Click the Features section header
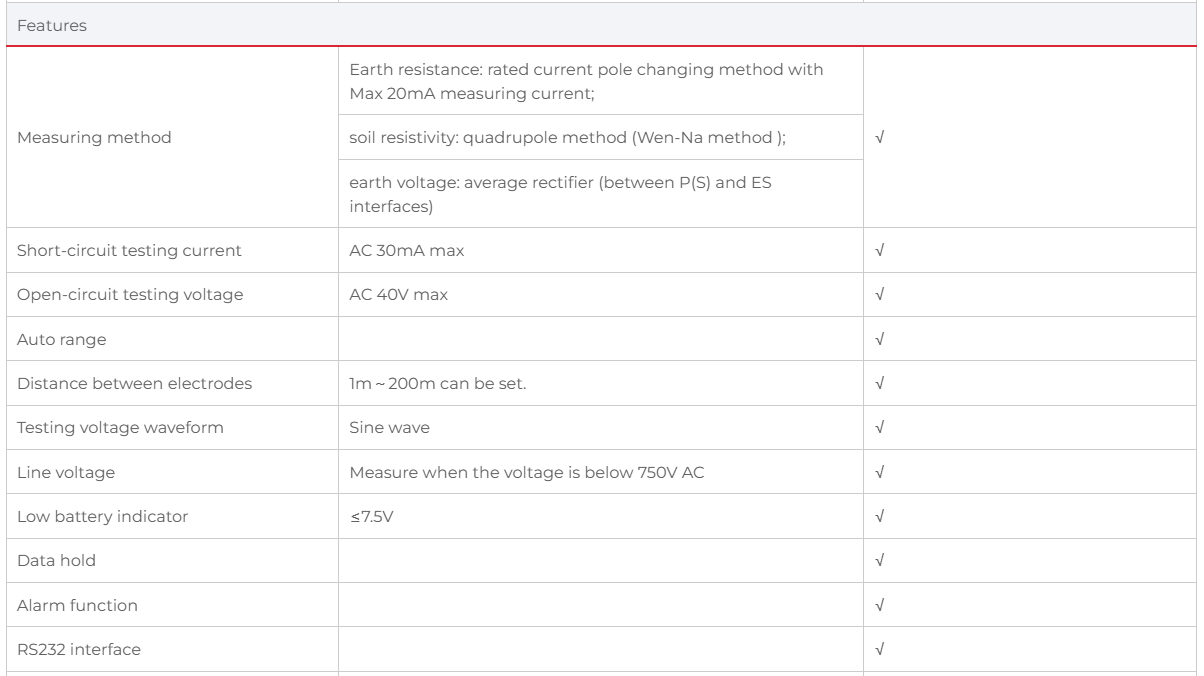The width and height of the screenshot is (1204, 676). [x=51, y=28]
